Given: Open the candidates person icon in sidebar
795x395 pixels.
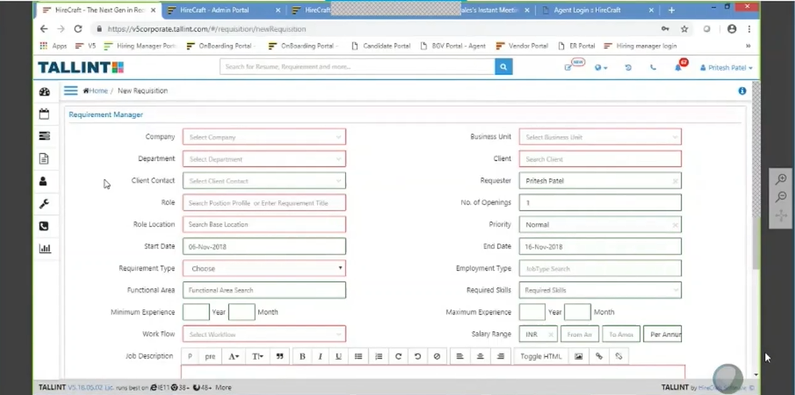Looking at the screenshot, I should pos(44,181).
